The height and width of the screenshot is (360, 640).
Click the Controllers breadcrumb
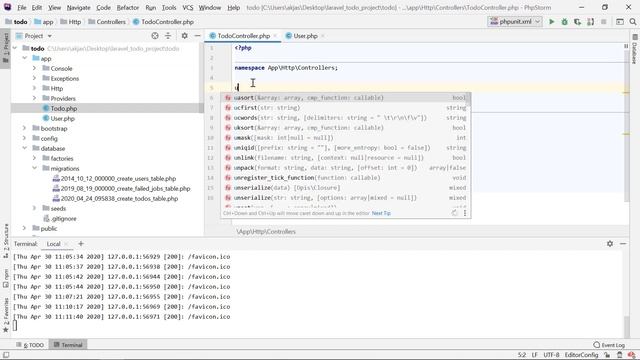(107, 22)
